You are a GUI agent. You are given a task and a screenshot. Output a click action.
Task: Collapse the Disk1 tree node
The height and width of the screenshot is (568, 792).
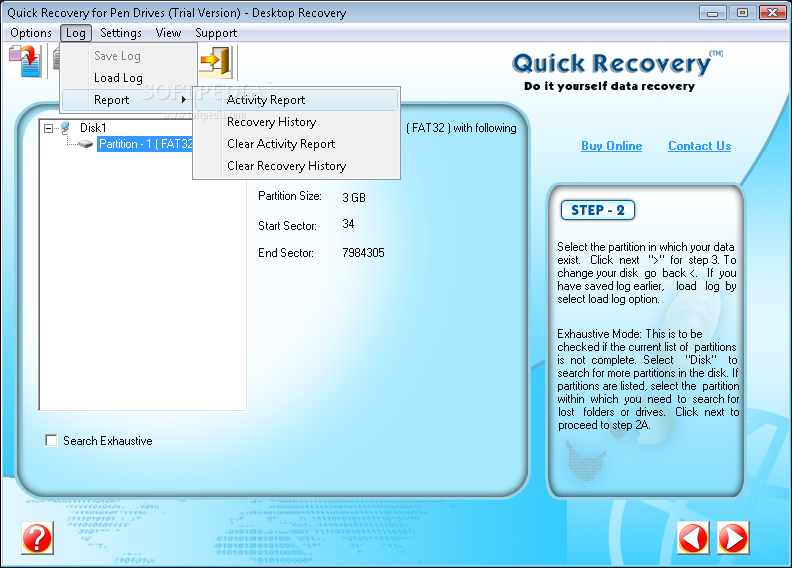click(x=48, y=128)
